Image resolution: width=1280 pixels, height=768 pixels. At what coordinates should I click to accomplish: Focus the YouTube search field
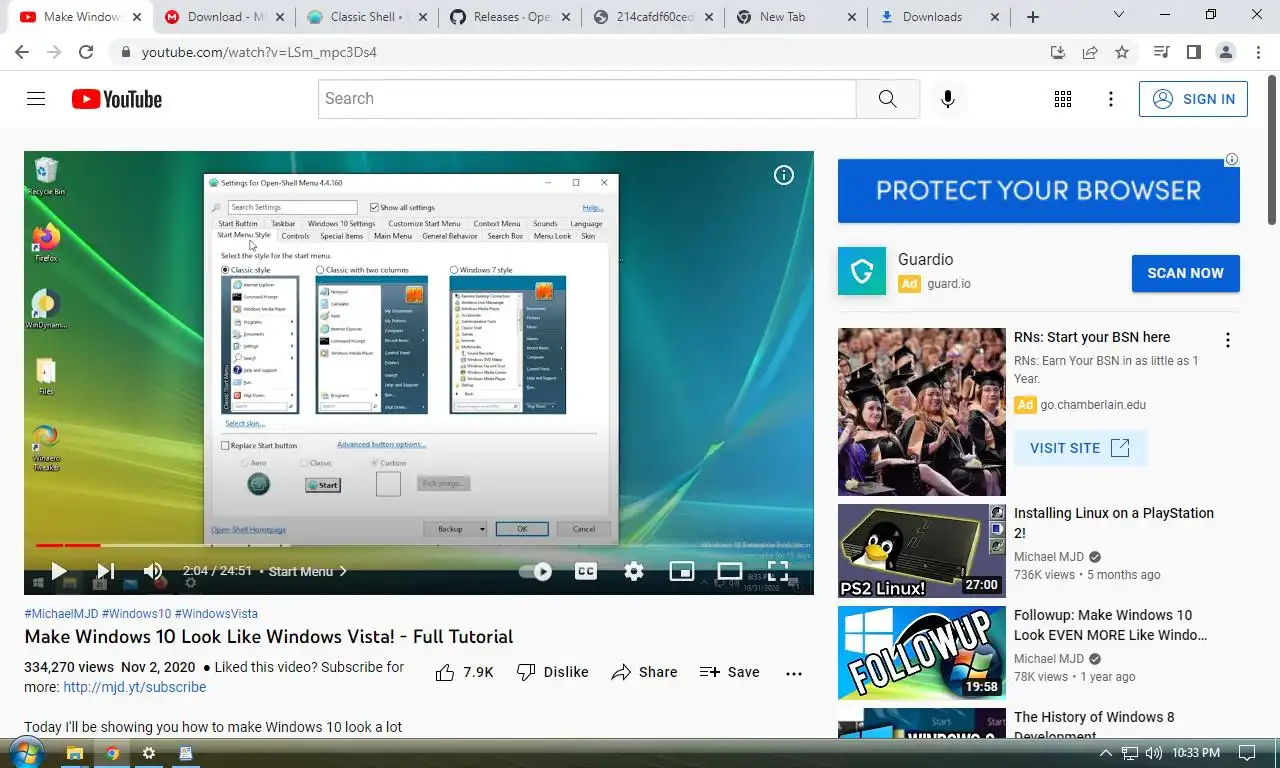587,99
